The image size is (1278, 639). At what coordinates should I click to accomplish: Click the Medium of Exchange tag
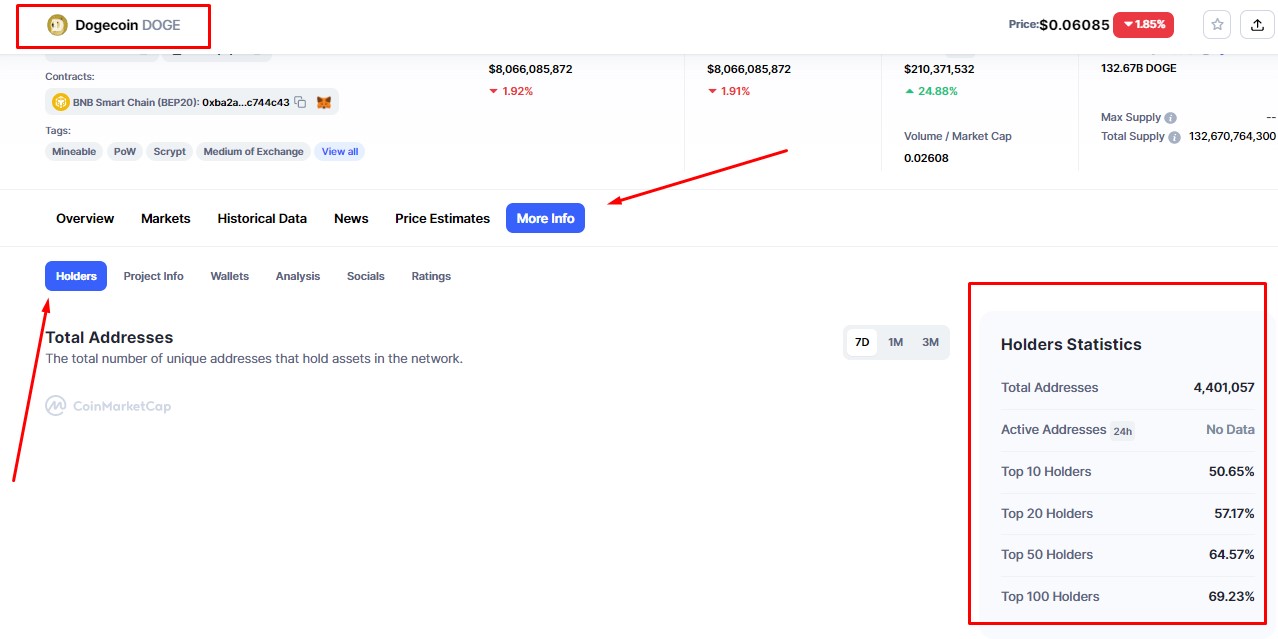[253, 152]
